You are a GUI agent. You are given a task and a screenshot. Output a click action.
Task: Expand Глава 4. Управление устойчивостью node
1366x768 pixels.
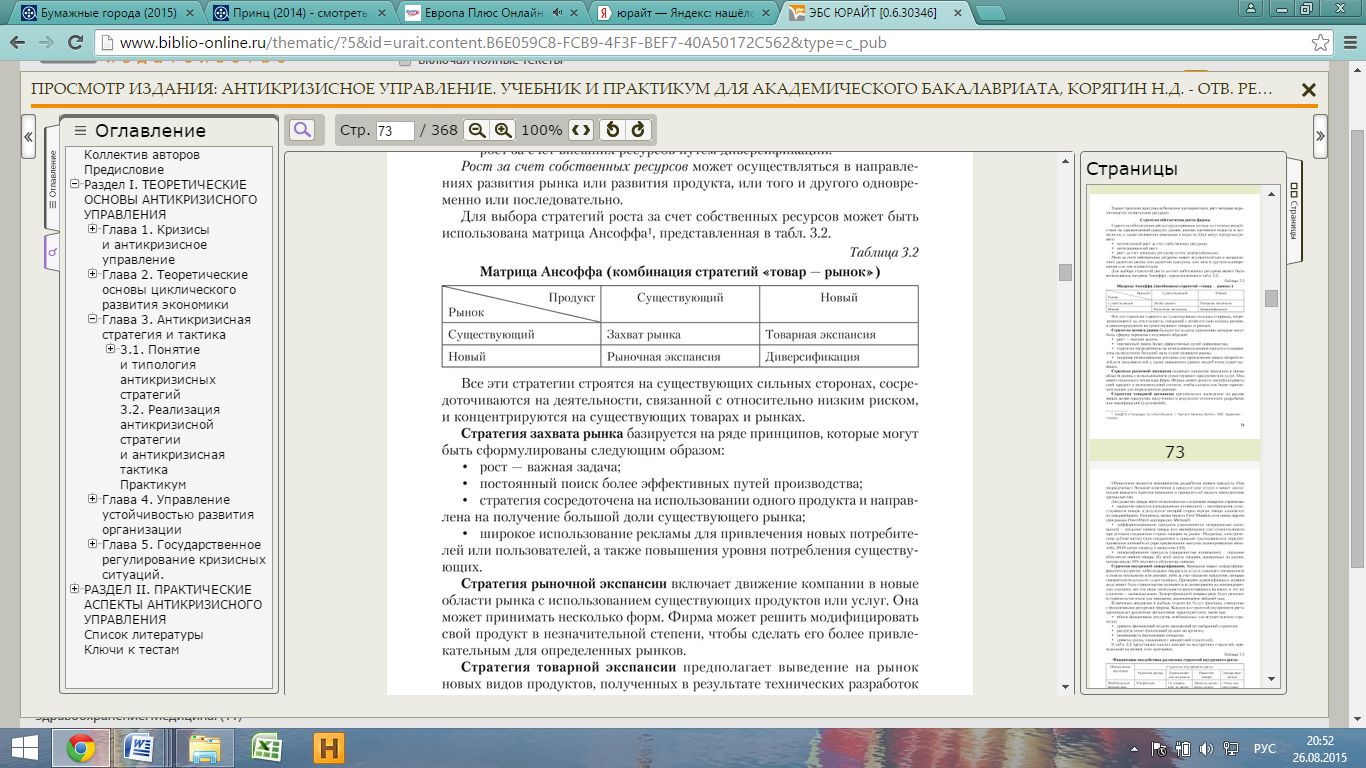pyautogui.click(x=93, y=500)
